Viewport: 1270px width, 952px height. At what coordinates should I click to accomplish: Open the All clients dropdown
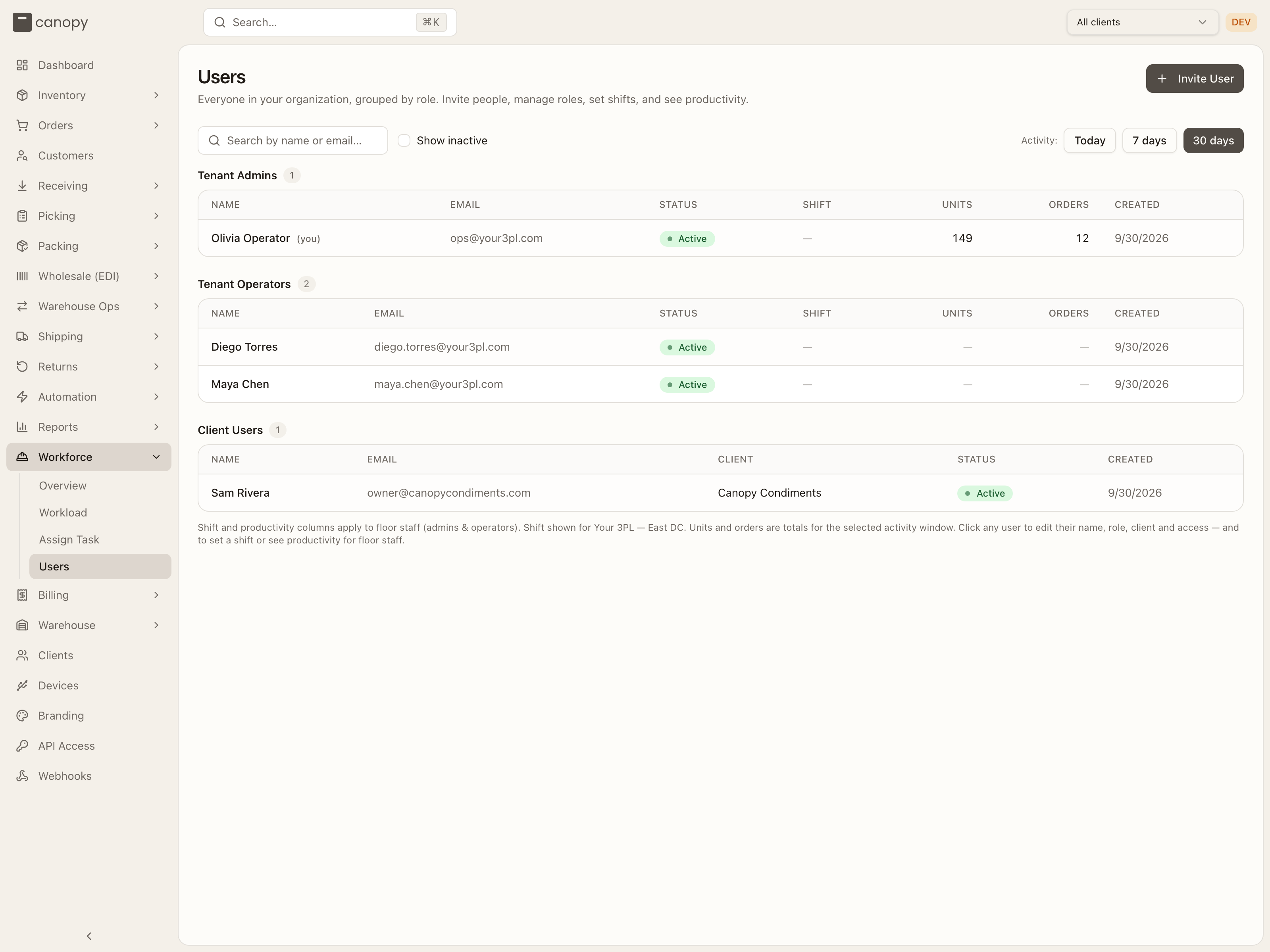click(x=1142, y=22)
